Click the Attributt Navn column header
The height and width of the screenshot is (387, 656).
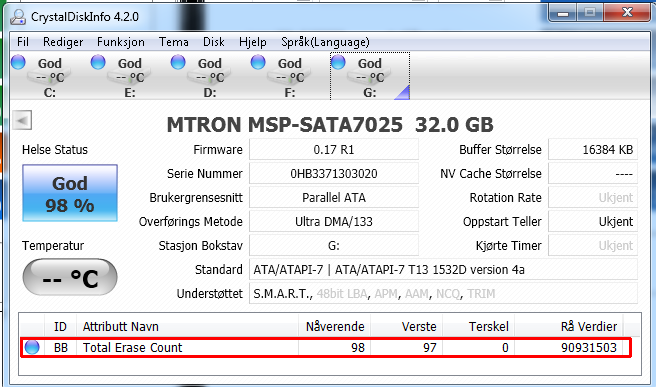pos(187,326)
